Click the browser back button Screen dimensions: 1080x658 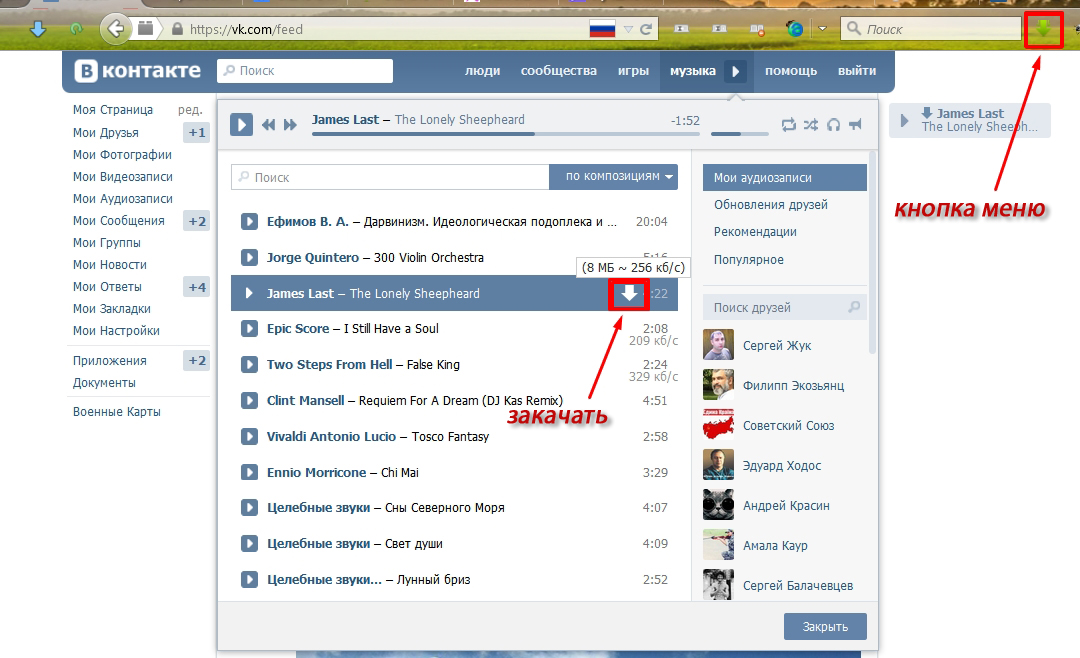[116, 29]
